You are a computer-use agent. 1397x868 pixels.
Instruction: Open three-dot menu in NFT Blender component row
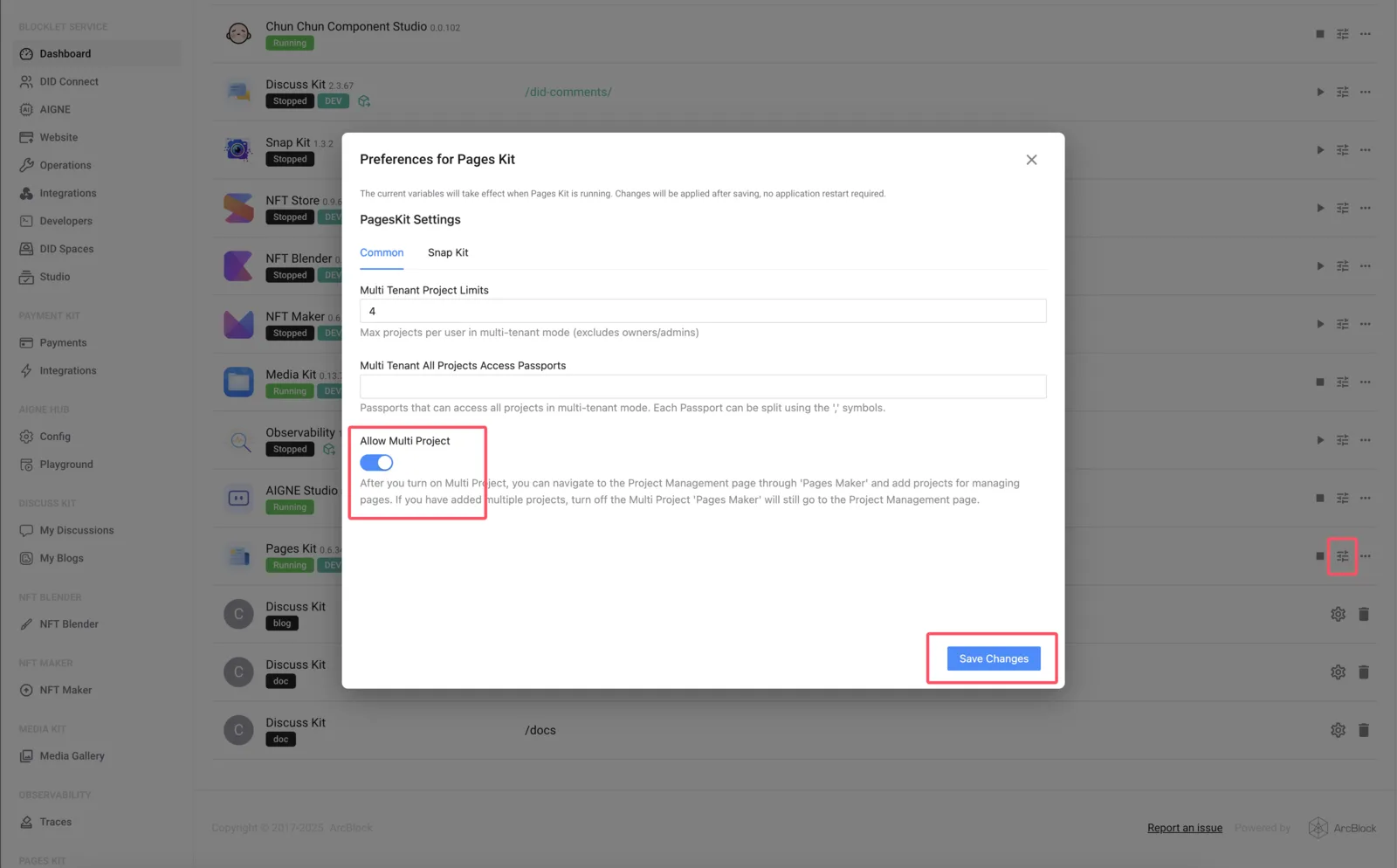coord(1366,266)
